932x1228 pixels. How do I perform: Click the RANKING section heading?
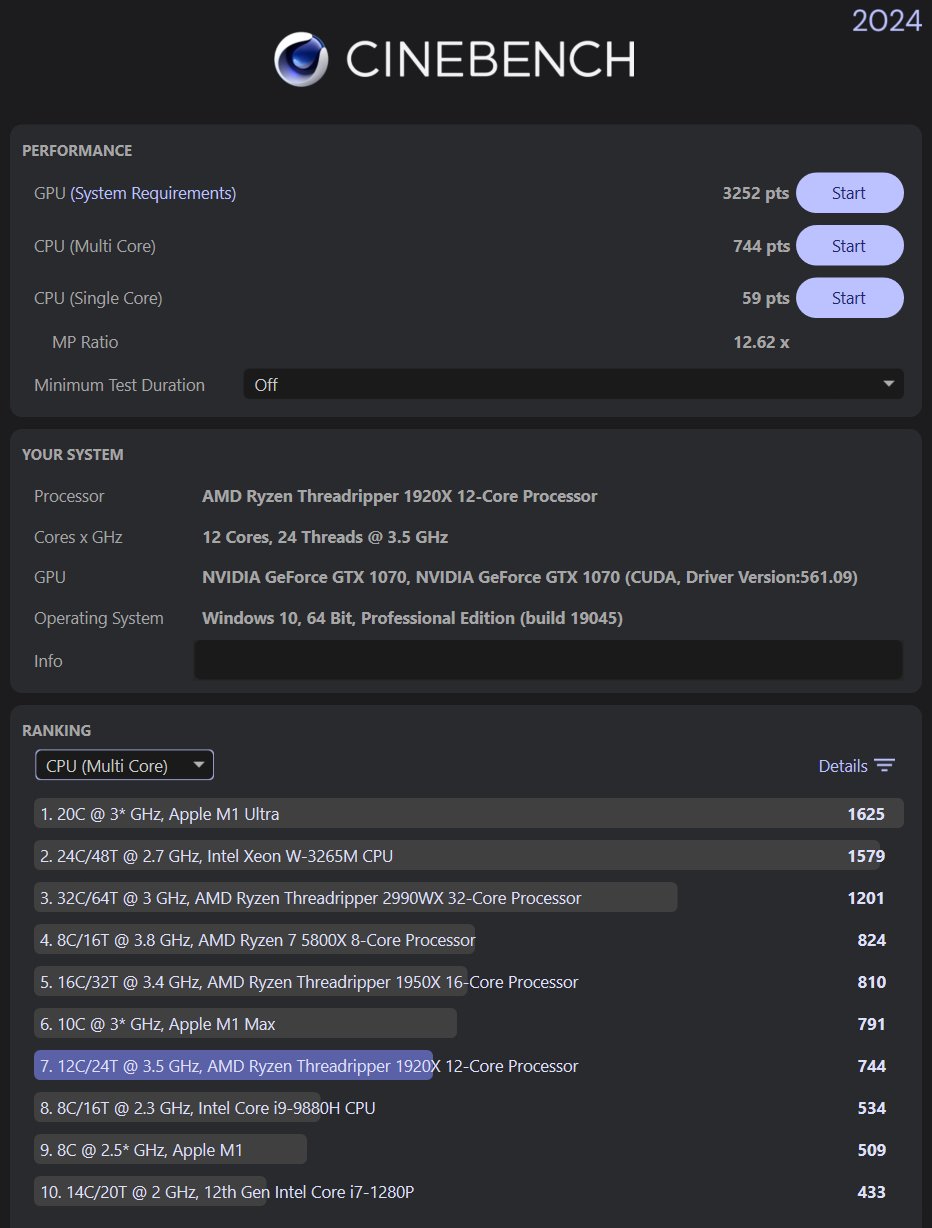56,731
